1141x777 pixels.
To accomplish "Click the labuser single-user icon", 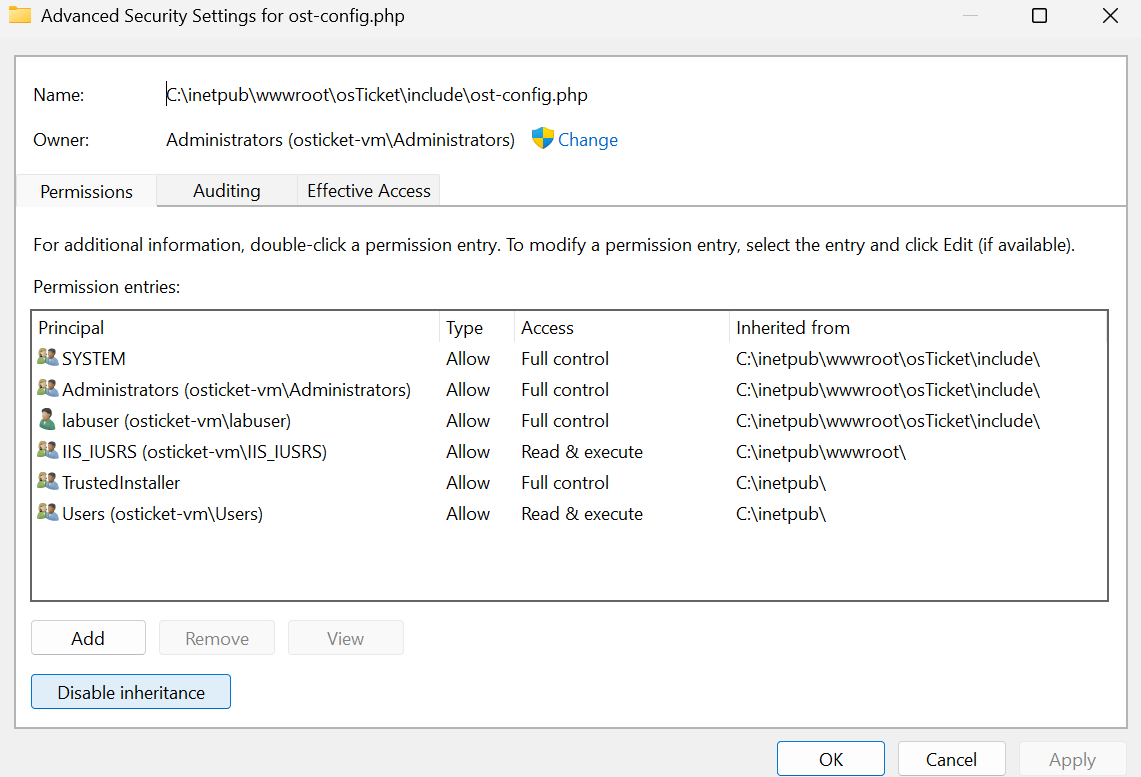I will tap(48, 420).
